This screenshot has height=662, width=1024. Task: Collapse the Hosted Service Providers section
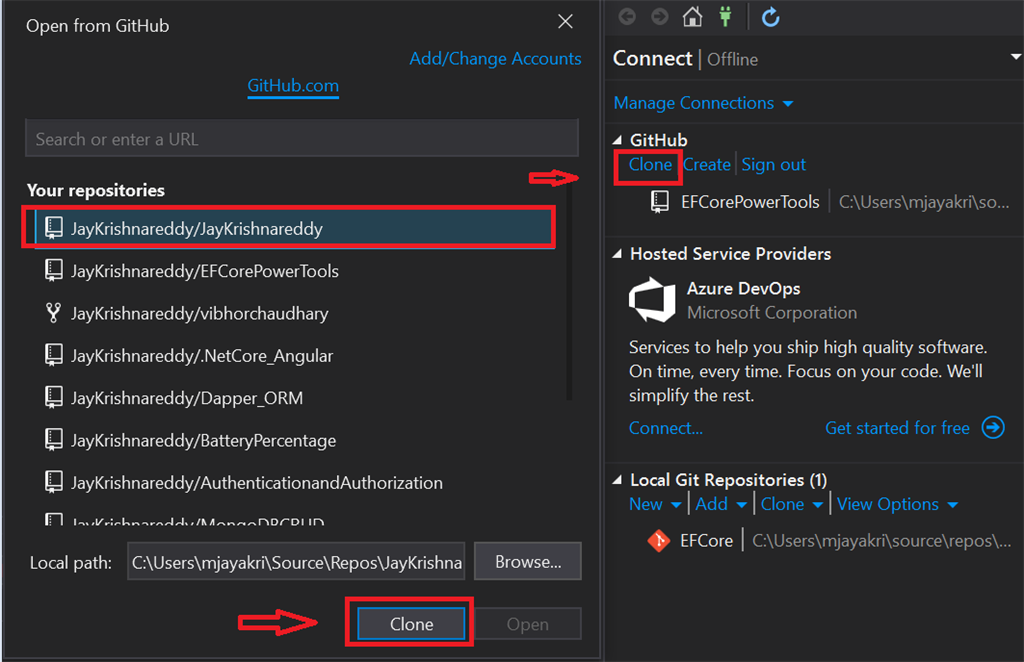click(x=617, y=254)
